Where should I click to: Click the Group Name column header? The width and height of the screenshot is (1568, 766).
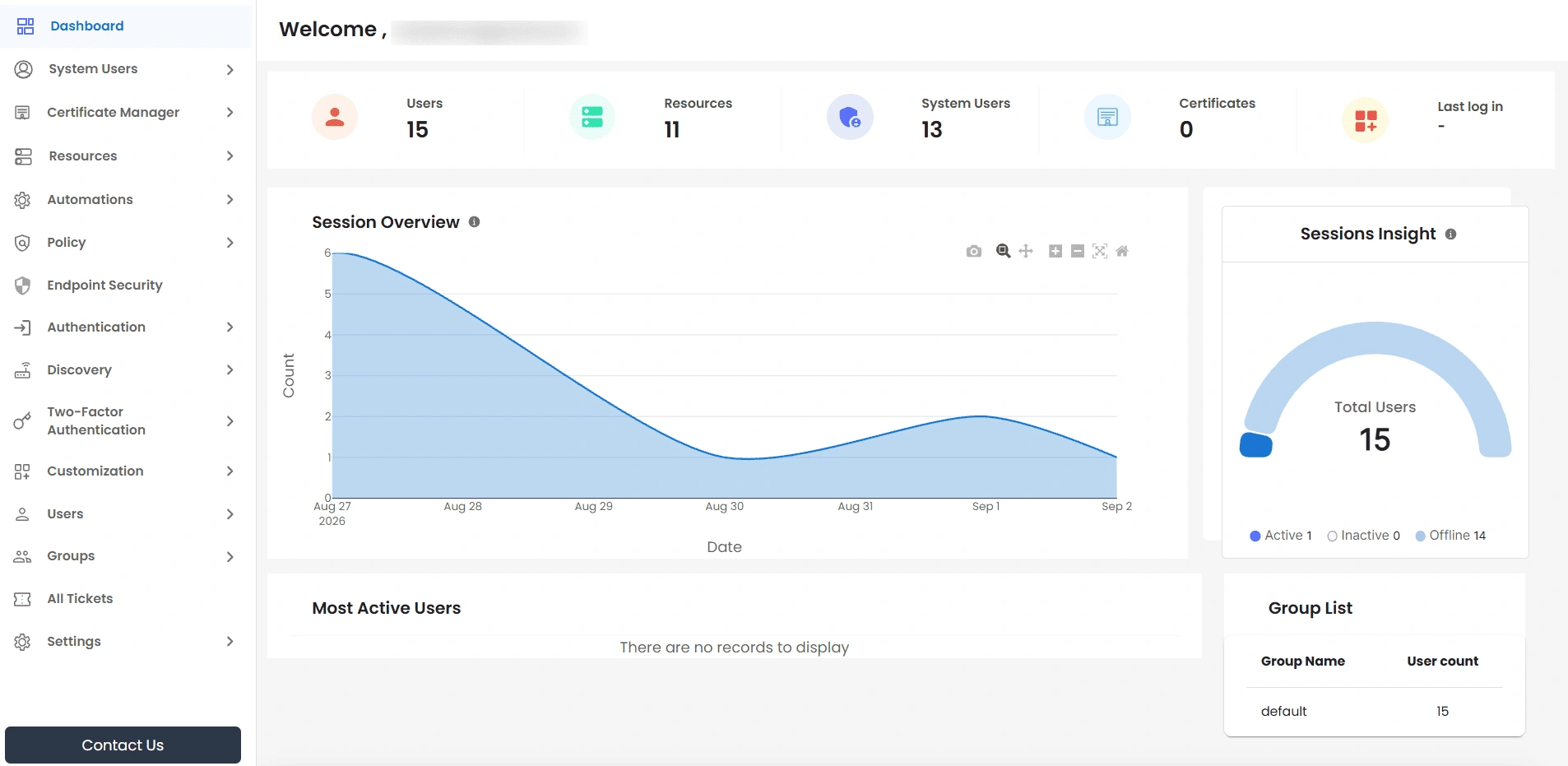pyautogui.click(x=1303, y=662)
